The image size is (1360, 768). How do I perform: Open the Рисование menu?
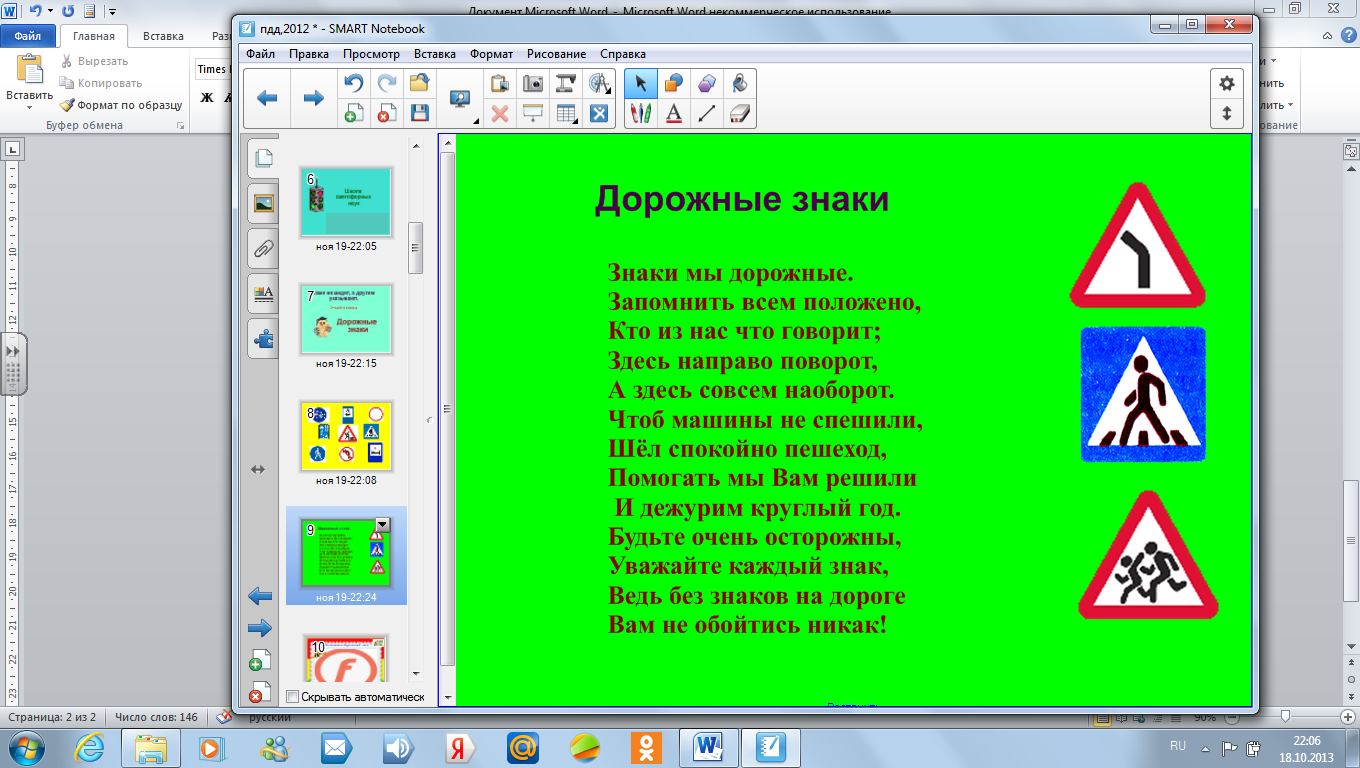click(x=556, y=54)
